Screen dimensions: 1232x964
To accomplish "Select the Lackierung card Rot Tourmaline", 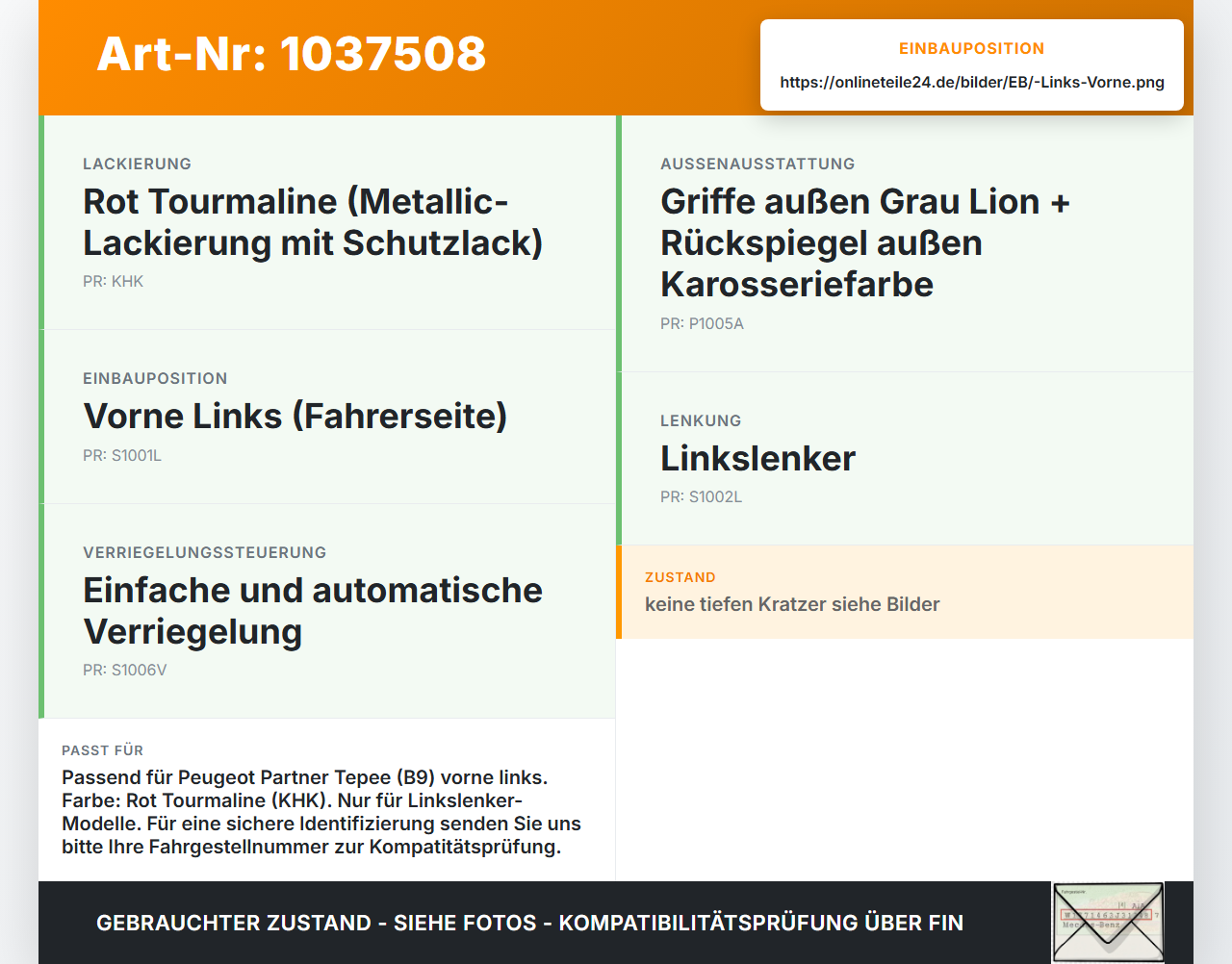I will 327,222.
